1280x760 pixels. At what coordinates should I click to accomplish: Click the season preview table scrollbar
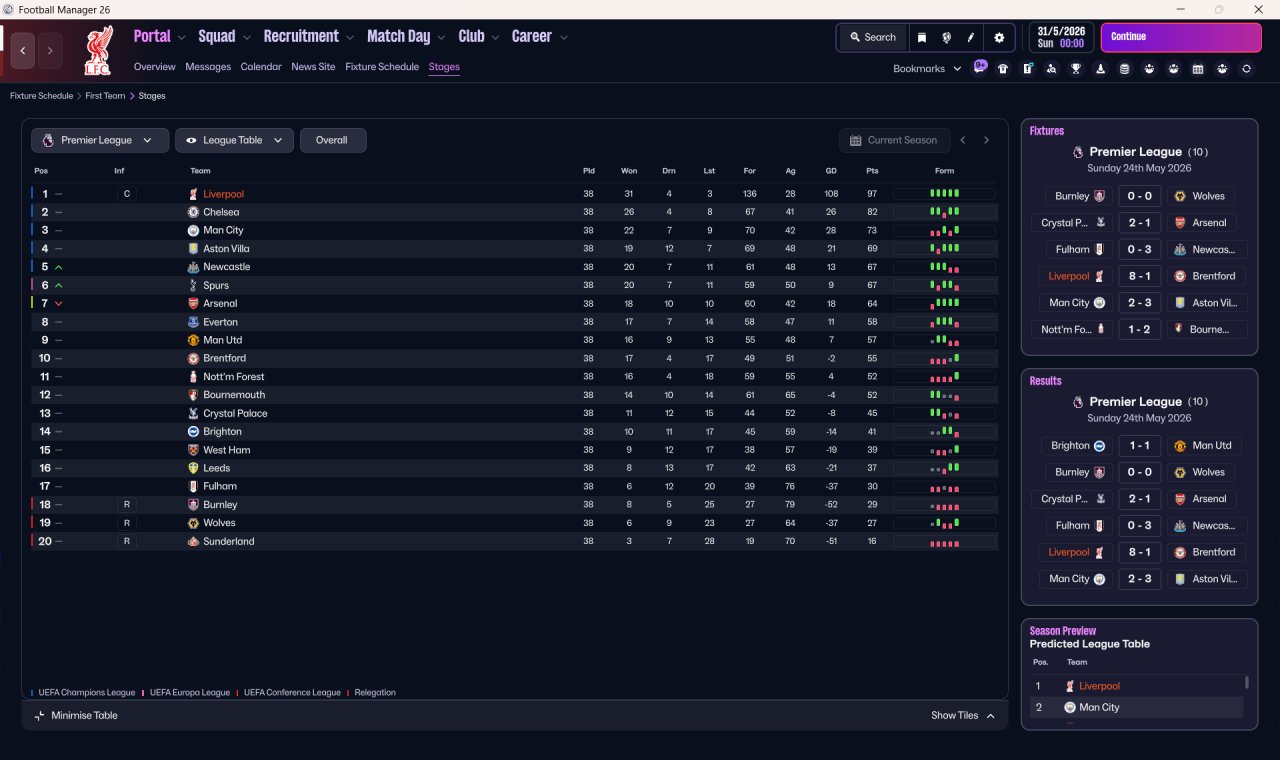(1246, 683)
